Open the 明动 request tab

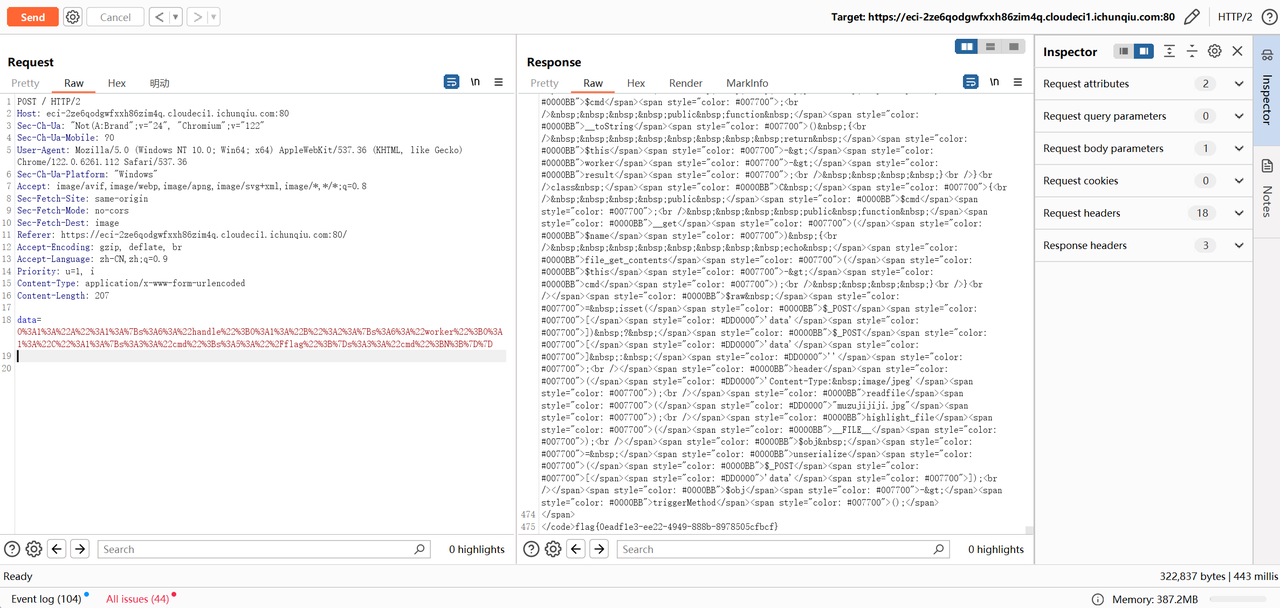coord(159,83)
